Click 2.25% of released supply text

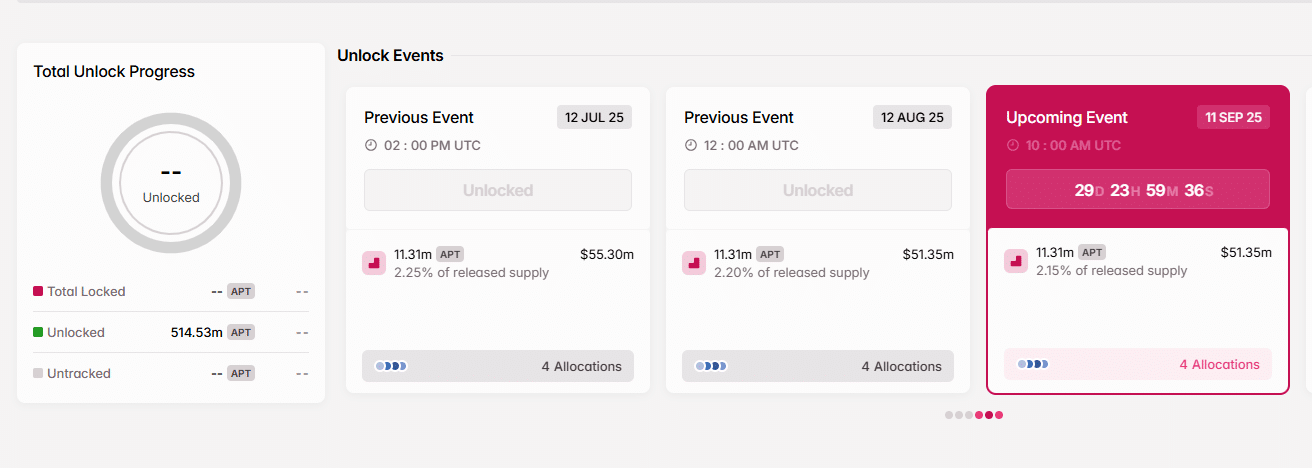[471, 272]
